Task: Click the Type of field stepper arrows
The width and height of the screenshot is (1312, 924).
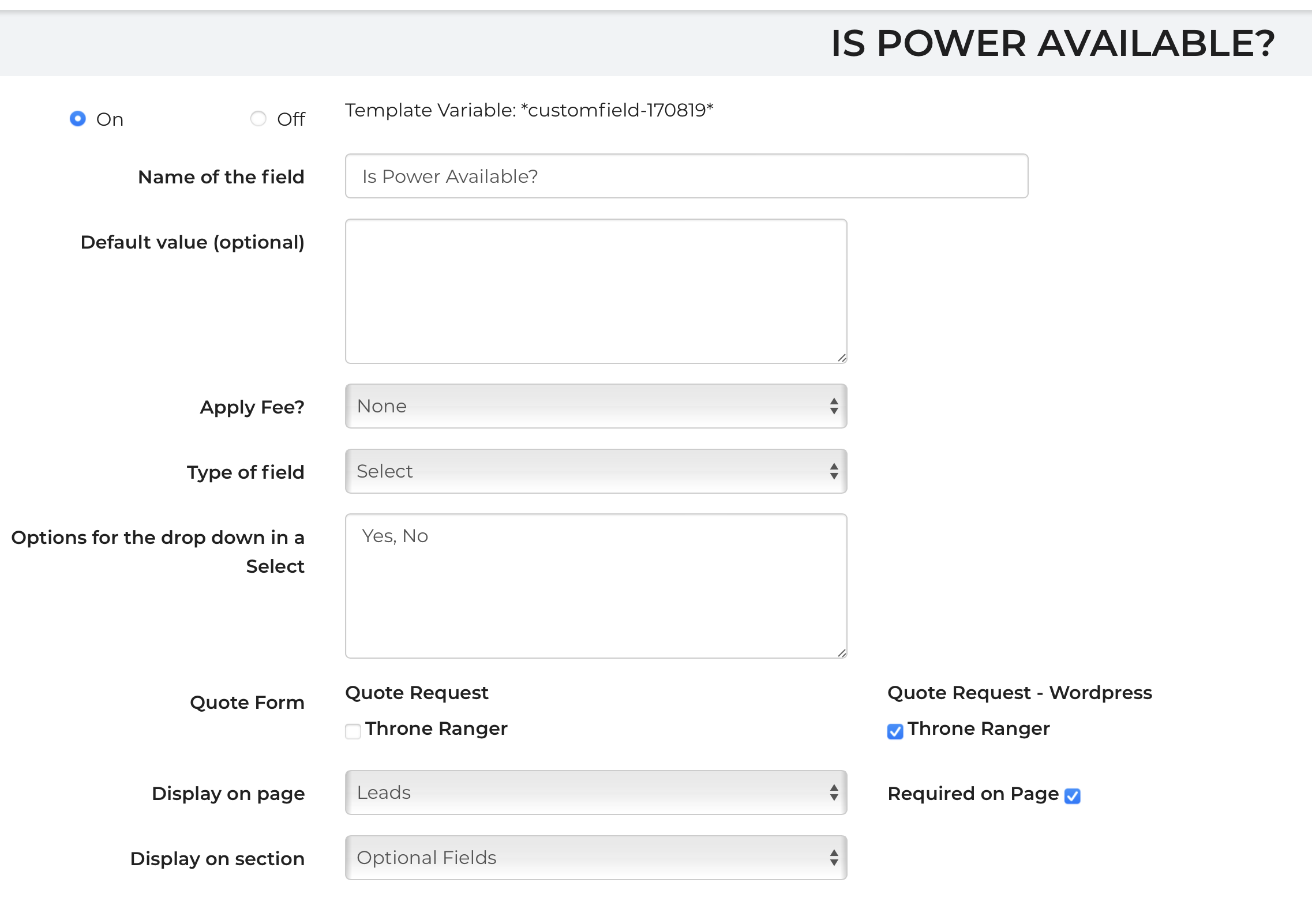Action: pos(834,471)
